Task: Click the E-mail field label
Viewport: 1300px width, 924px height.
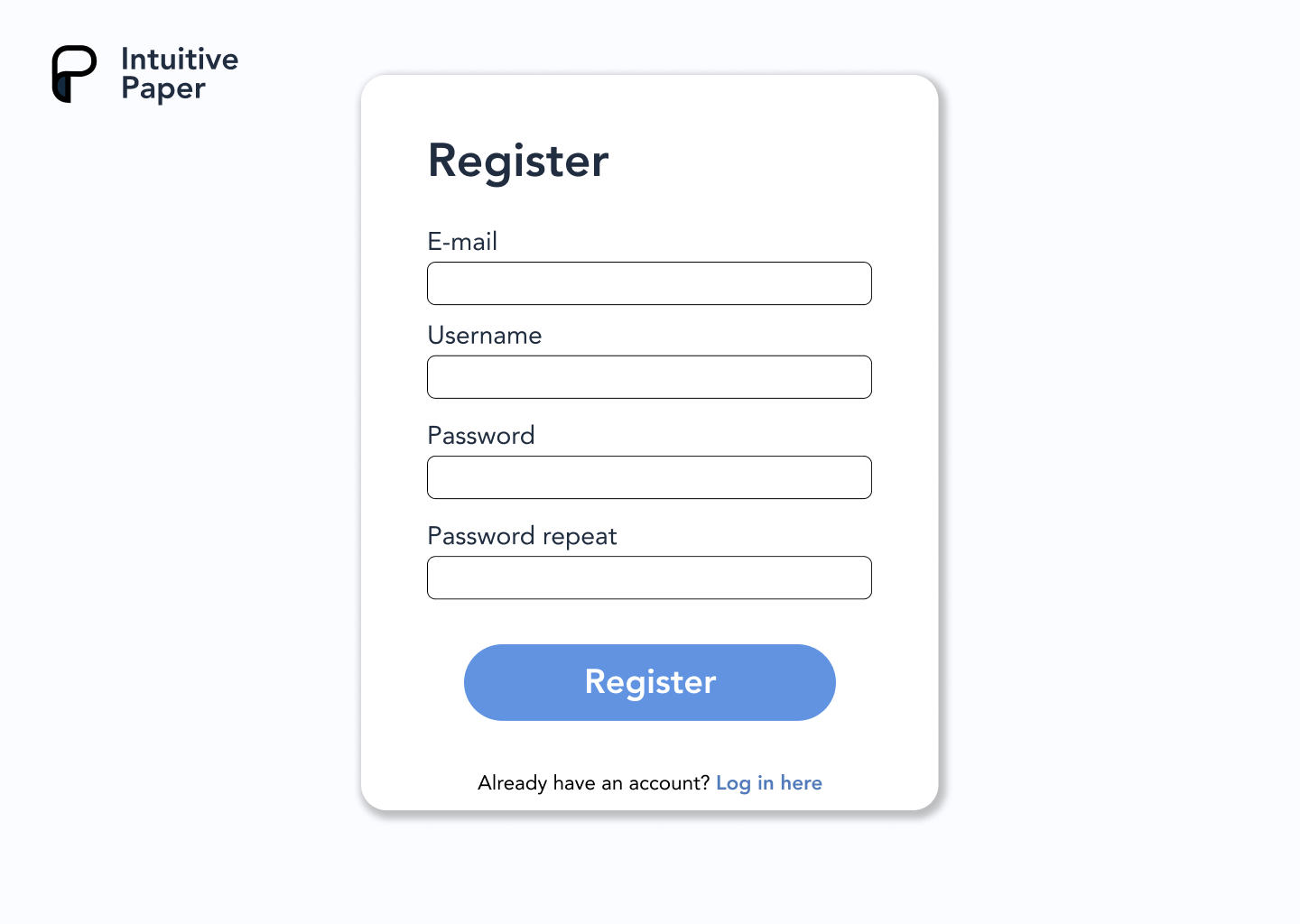Action: pos(462,242)
